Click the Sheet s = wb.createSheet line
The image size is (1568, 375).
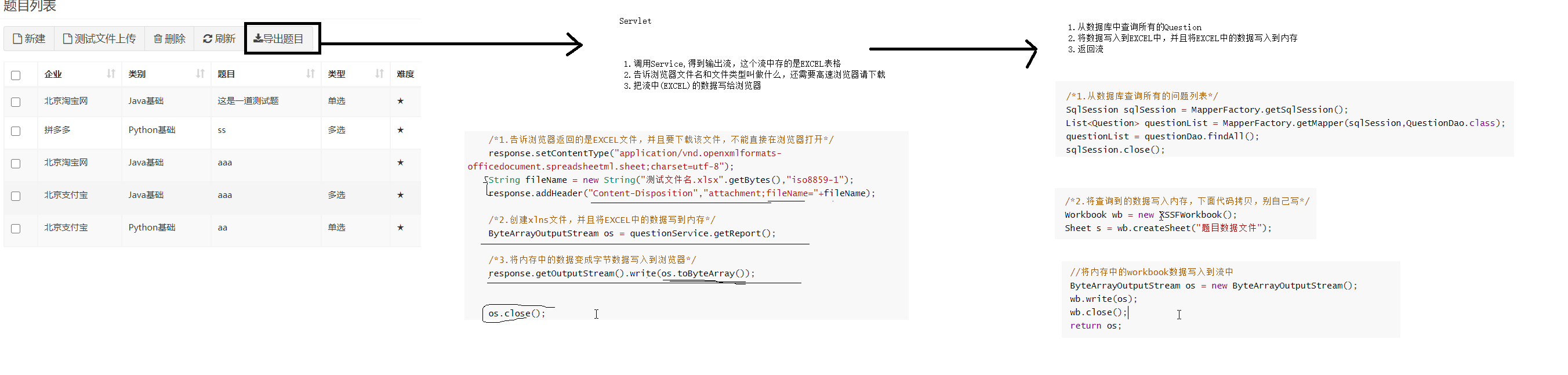1168,228
